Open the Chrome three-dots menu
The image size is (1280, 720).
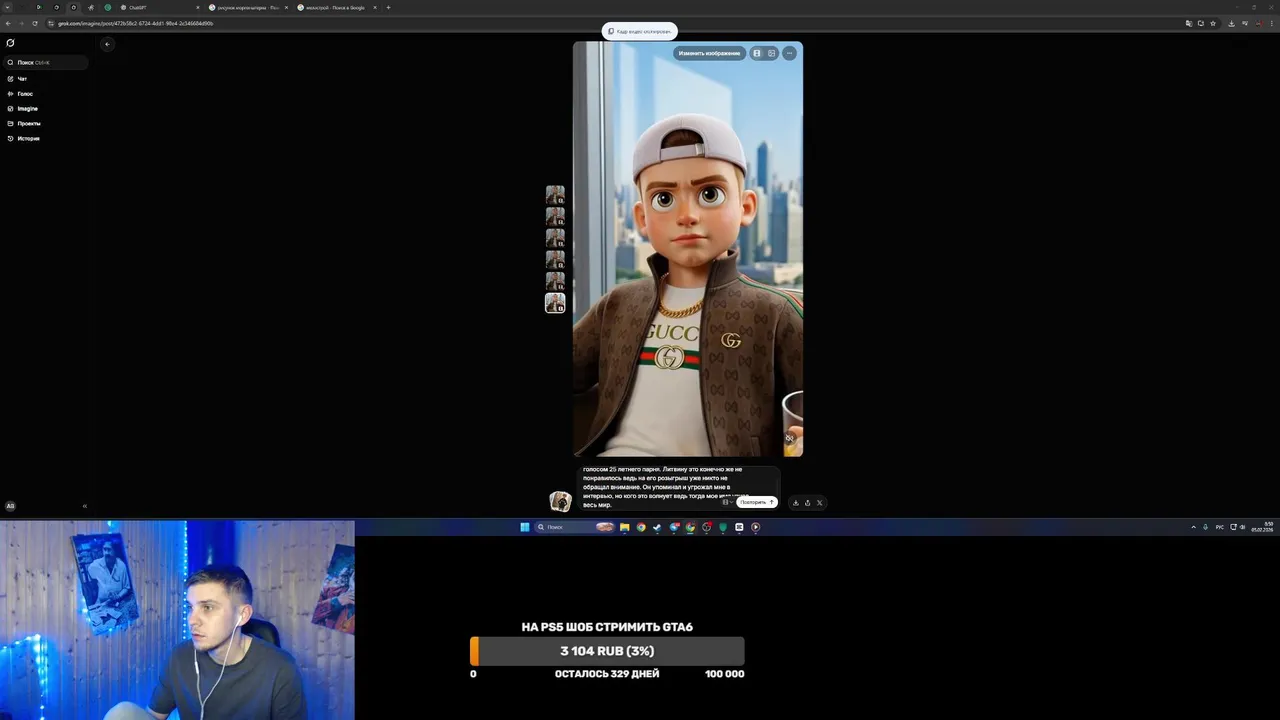click(x=1272, y=23)
